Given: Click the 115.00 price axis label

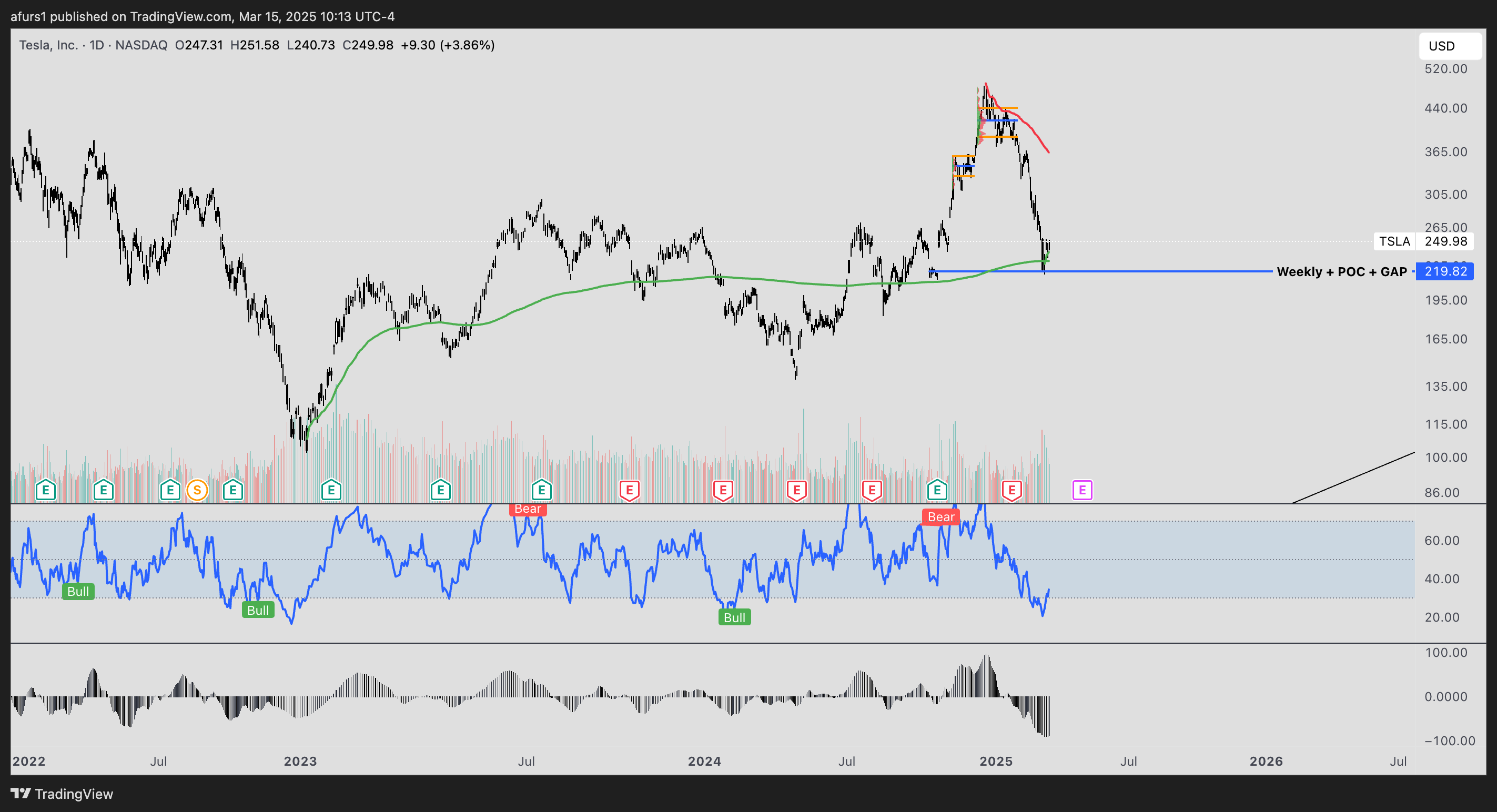Looking at the screenshot, I should coord(1445,424).
